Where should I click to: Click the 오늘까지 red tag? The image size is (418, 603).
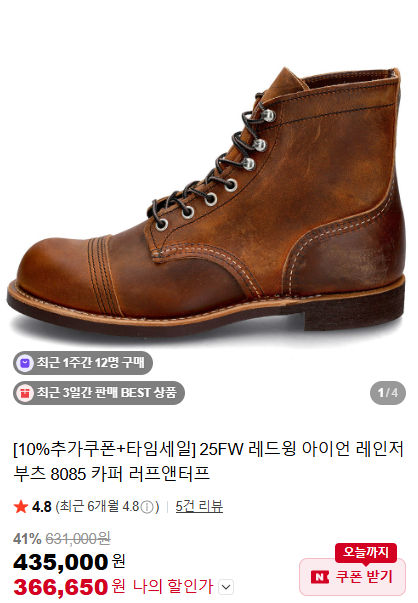pyautogui.click(x=366, y=552)
